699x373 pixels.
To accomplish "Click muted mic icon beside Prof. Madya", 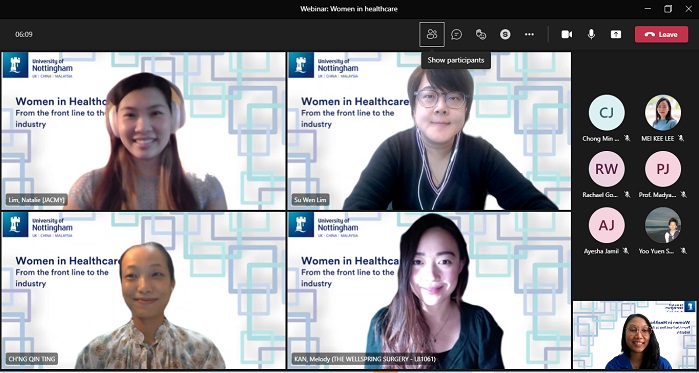I will coord(683,194).
